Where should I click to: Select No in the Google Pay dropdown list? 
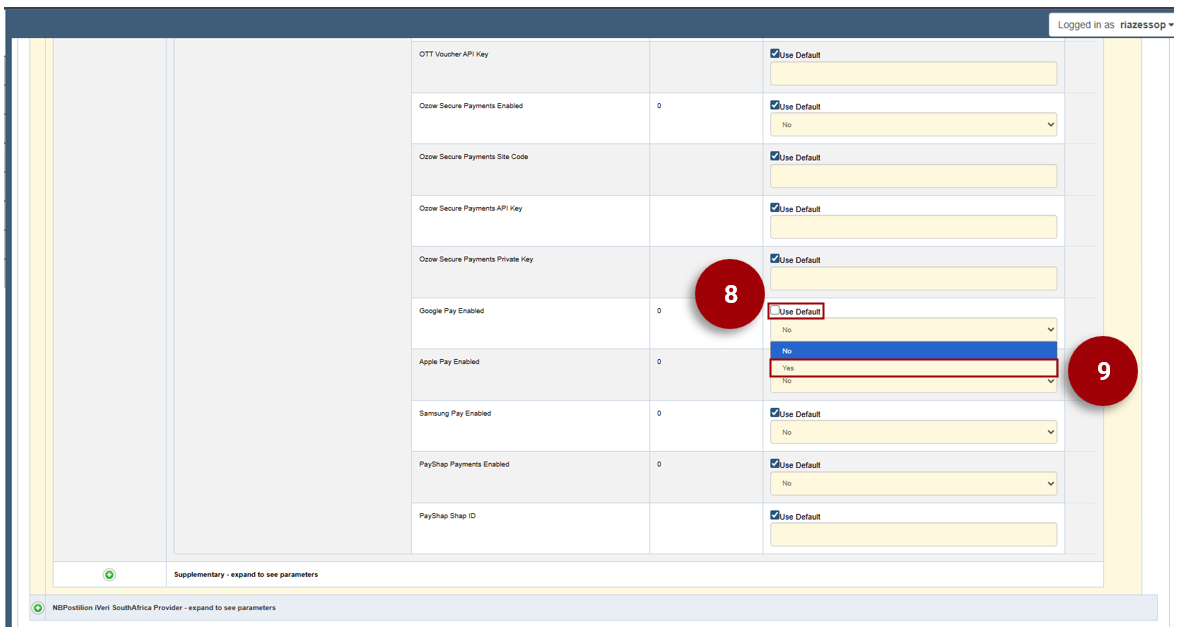point(912,351)
